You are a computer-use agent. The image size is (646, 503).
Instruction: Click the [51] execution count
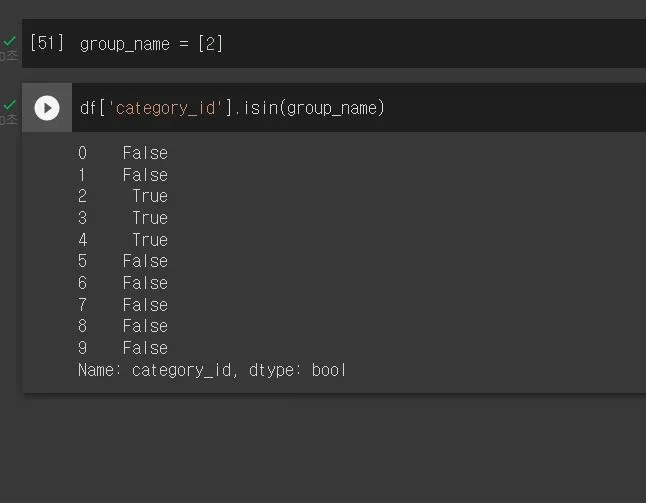47,43
